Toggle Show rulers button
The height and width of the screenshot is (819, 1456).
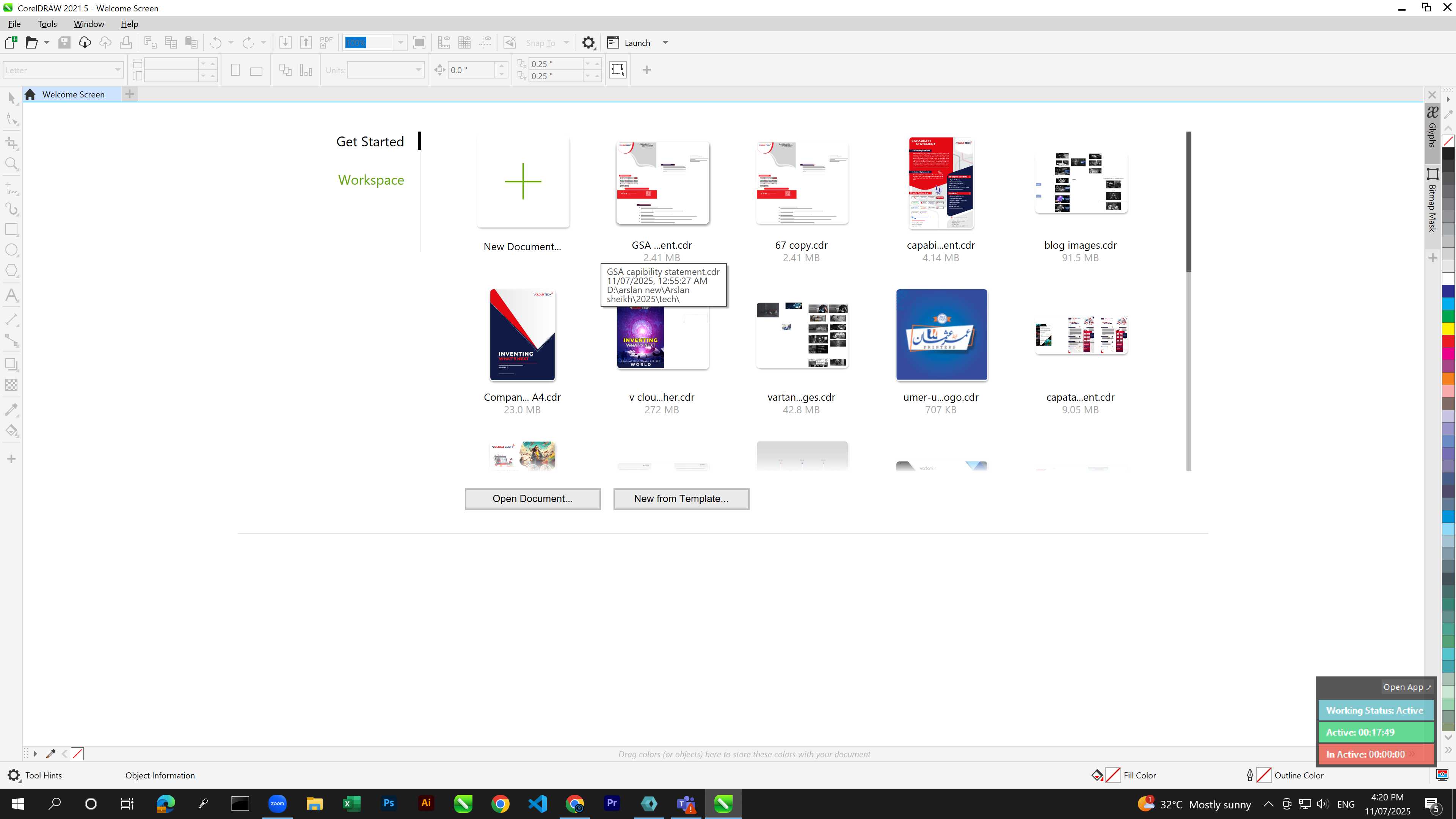[444, 42]
